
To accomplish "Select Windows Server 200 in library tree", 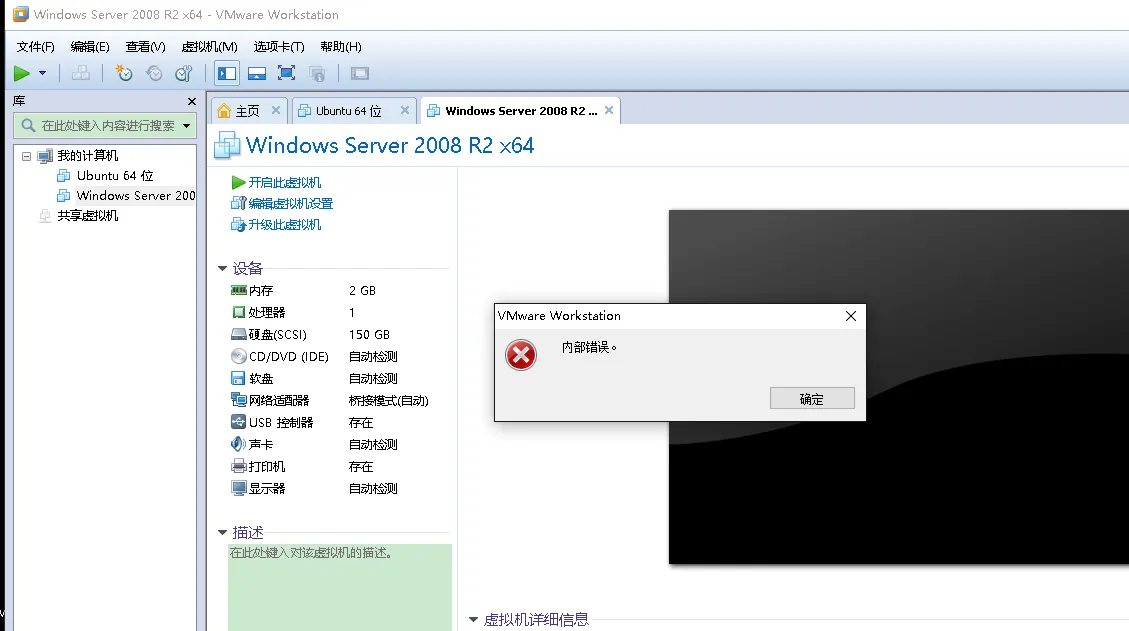I will pyautogui.click(x=135, y=196).
